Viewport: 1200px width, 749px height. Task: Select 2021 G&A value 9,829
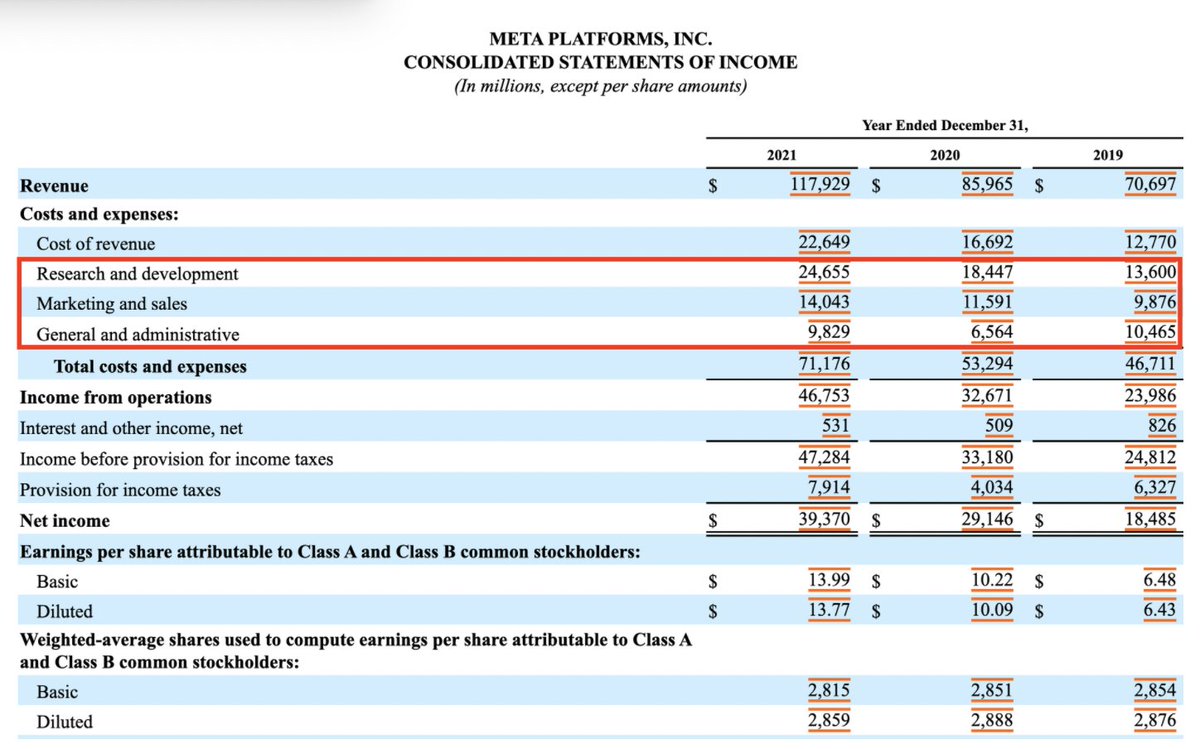827,333
